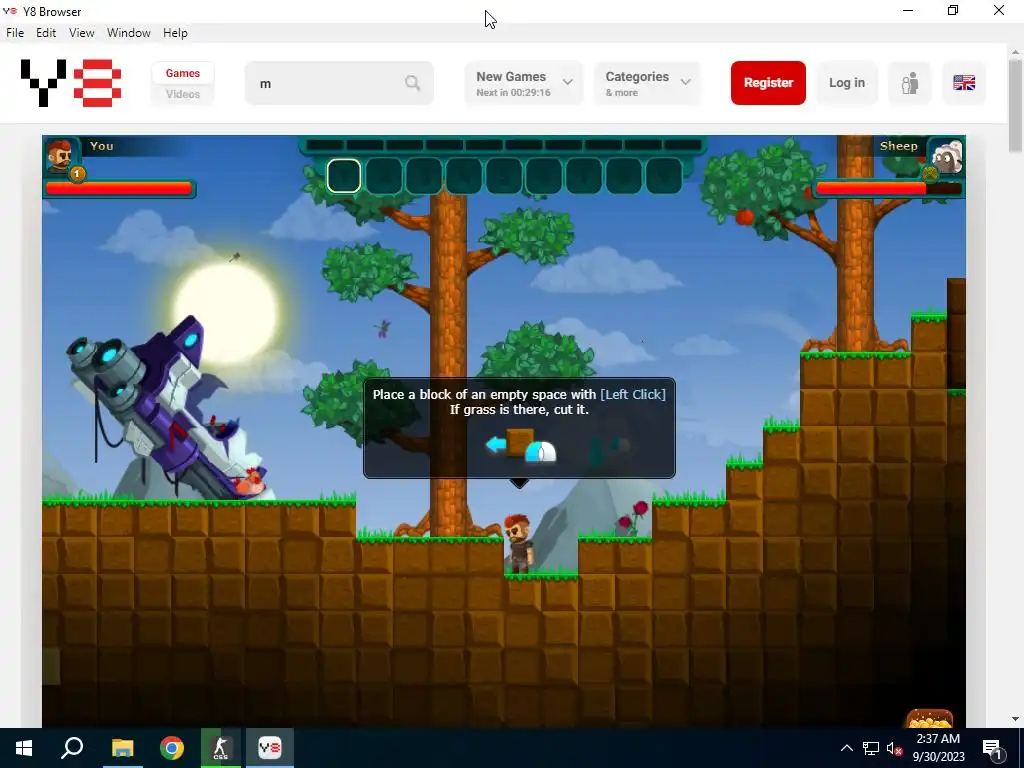Select the fifth hotbar slot
Image resolution: width=1024 pixels, height=768 pixels.
click(504, 176)
